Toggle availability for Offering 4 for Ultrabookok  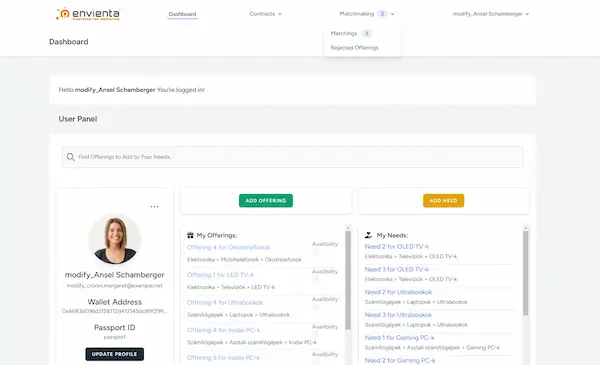point(315,307)
